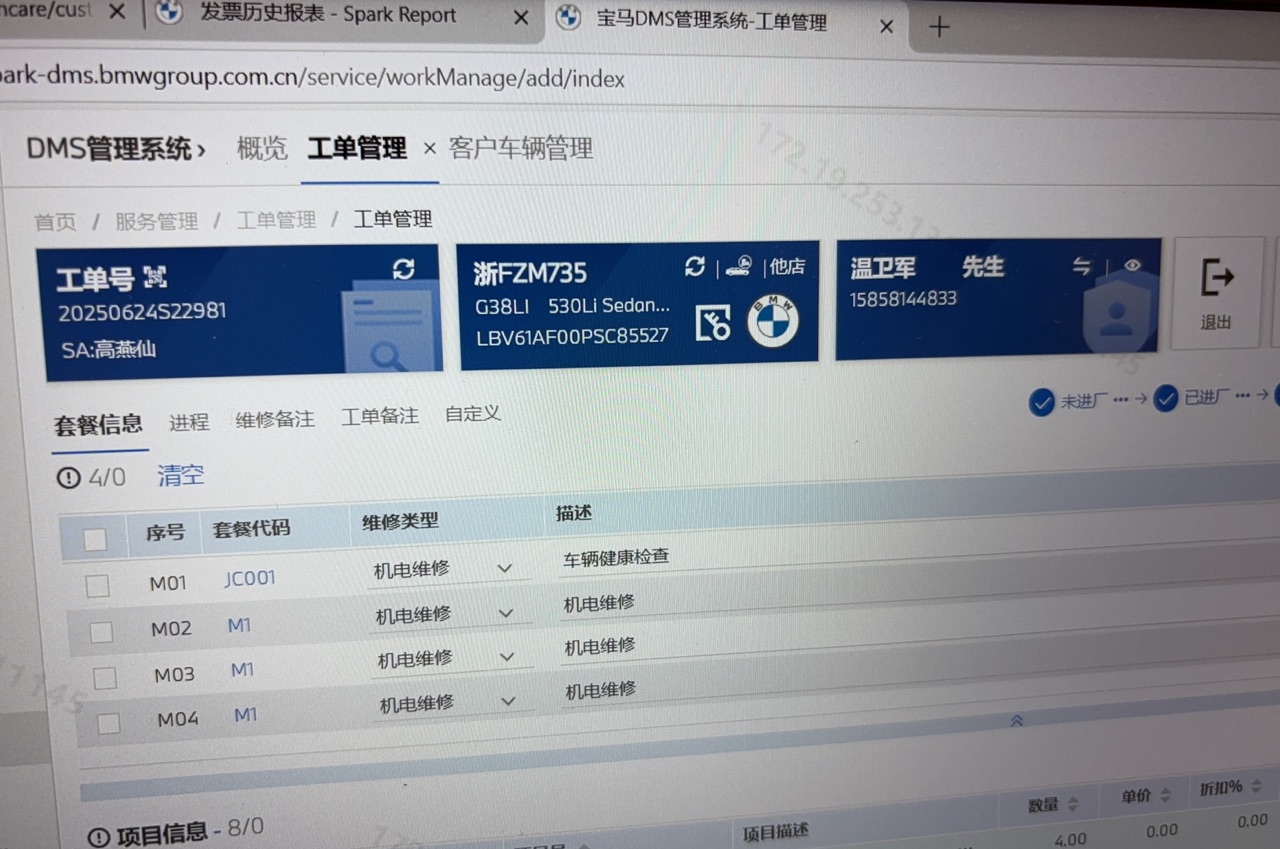The image size is (1280, 849).
Task: Check the M01 row checkbox
Action: [97, 586]
